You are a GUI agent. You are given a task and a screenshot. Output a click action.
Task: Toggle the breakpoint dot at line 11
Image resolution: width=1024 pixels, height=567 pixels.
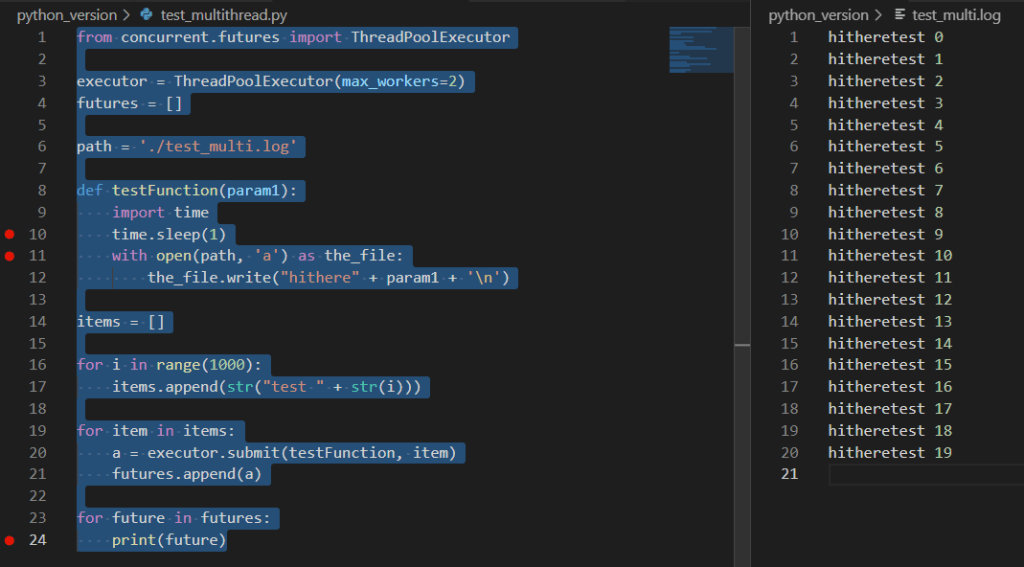(10, 256)
